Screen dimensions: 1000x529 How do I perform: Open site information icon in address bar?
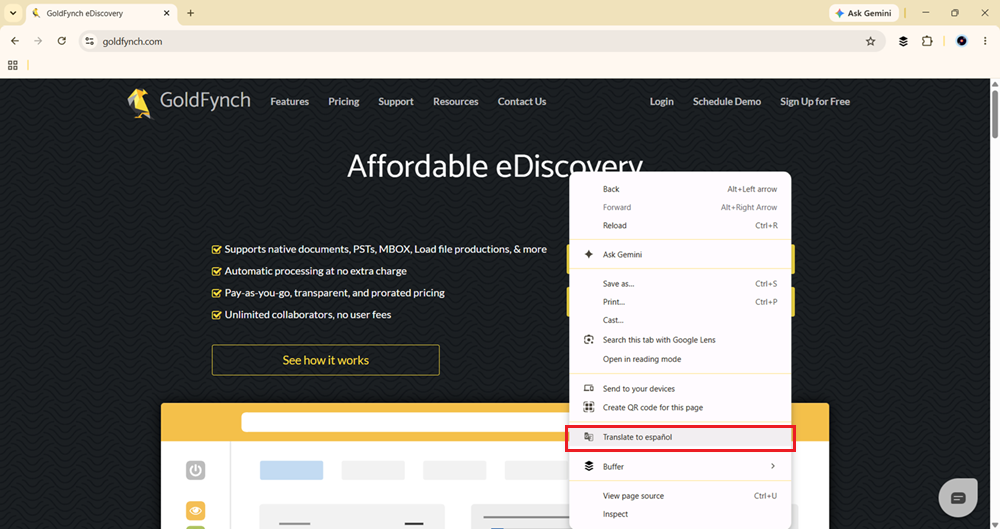pos(90,41)
